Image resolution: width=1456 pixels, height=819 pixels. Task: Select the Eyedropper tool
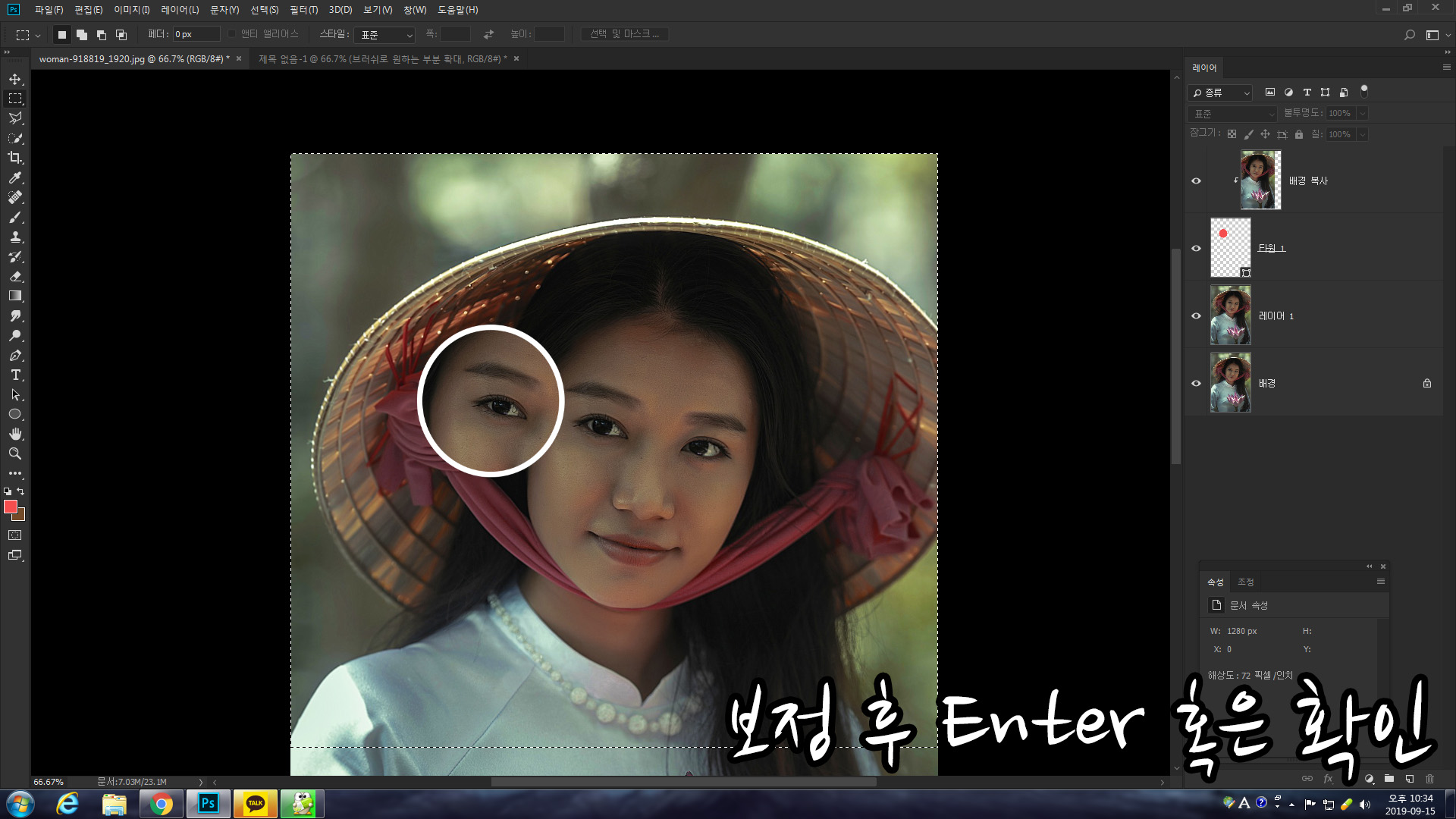[x=15, y=177]
